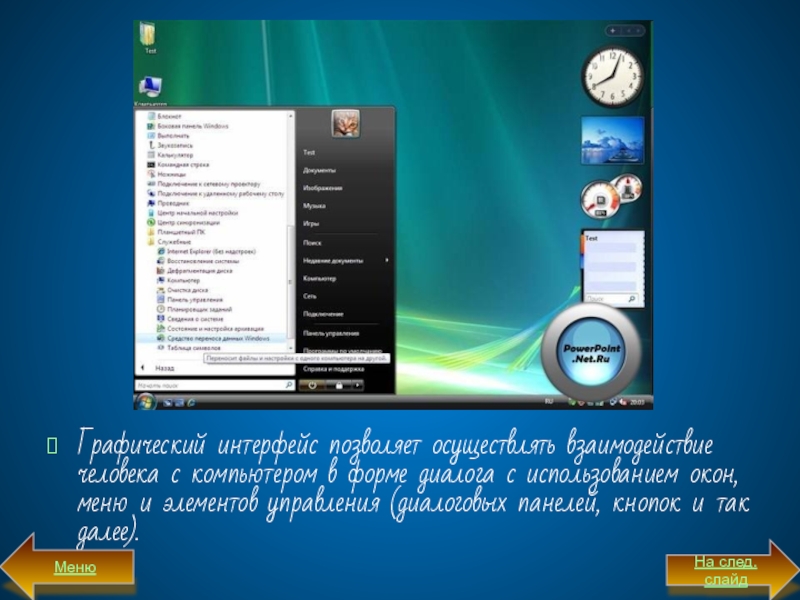Click the contacts gadget search field
The width and height of the screenshot is (800, 600).
click(611, 299)
